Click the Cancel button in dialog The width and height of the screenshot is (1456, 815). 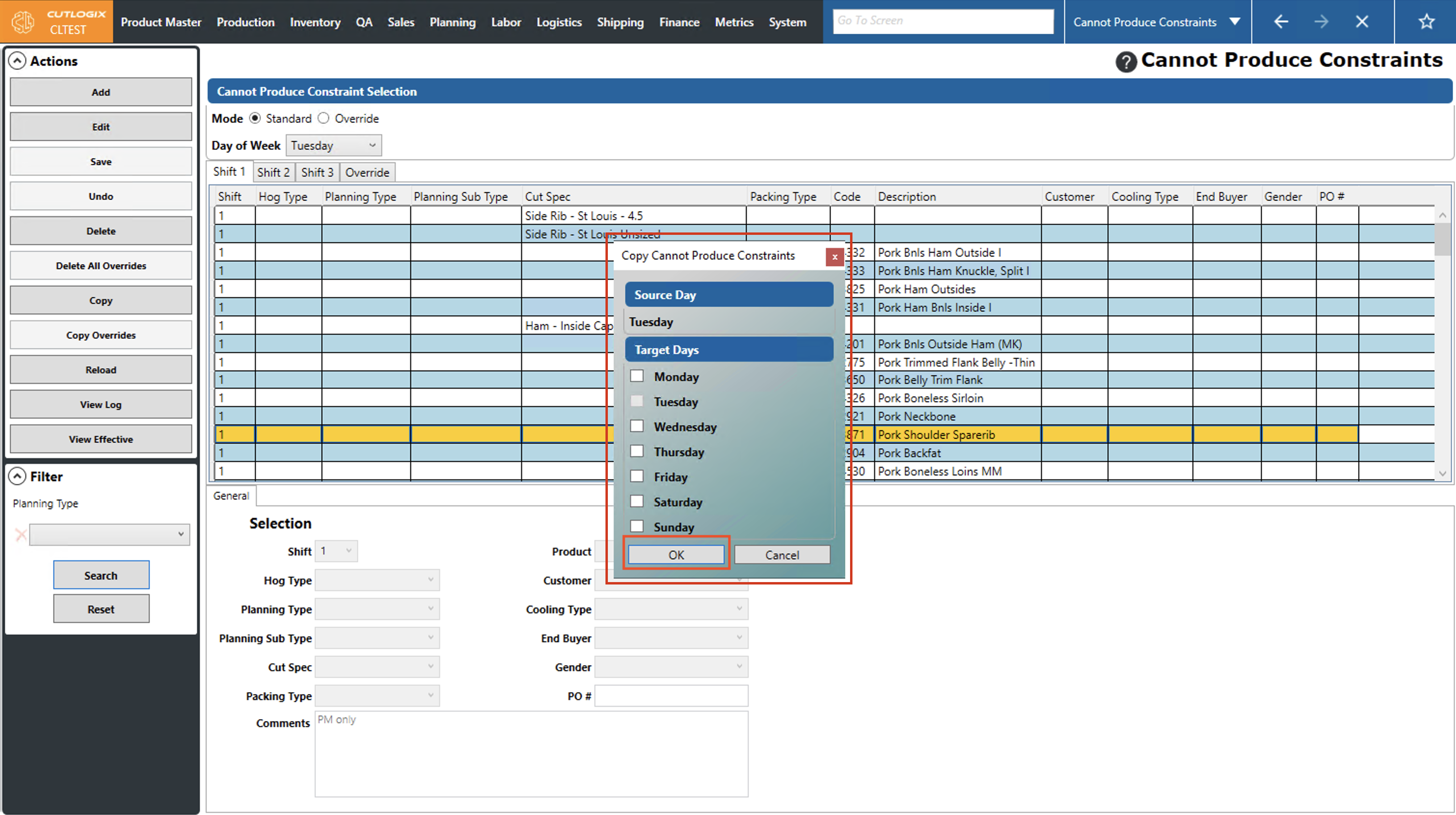pyautogui.click(x=782, y=555)
